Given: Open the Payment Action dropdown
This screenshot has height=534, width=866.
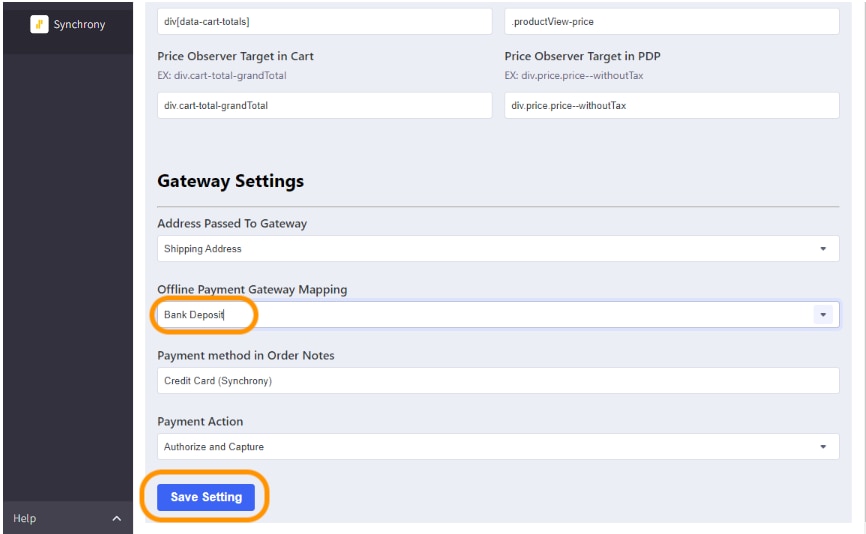Looking at the screenshot, I should (x=498, y=447).
